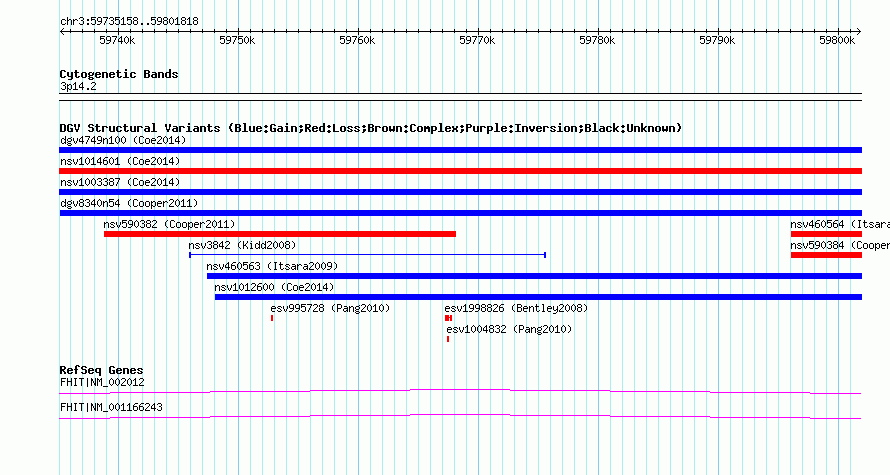Screen dimensions: 890x475
Task: Click the nsv590384 (Cooper label
Action: (840, 245)
